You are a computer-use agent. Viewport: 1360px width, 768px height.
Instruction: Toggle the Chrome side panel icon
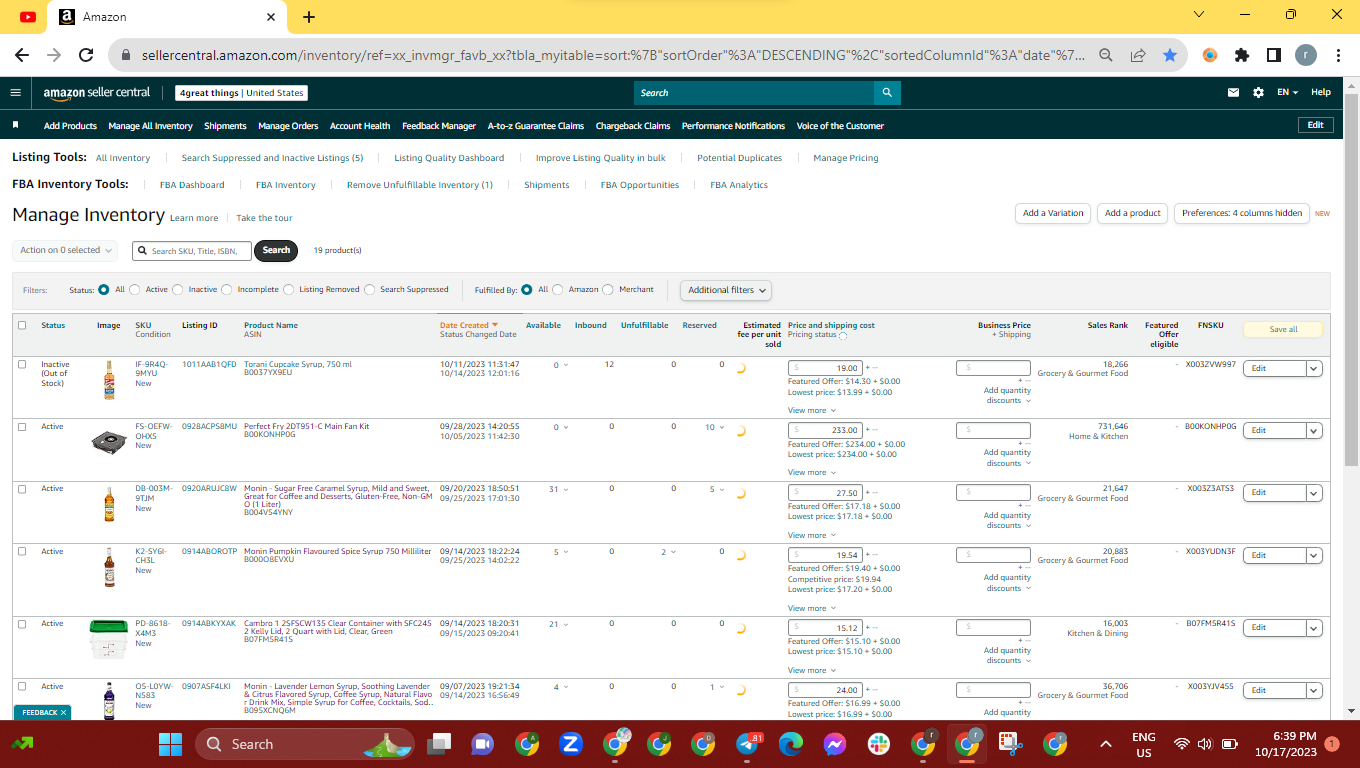1274,56
